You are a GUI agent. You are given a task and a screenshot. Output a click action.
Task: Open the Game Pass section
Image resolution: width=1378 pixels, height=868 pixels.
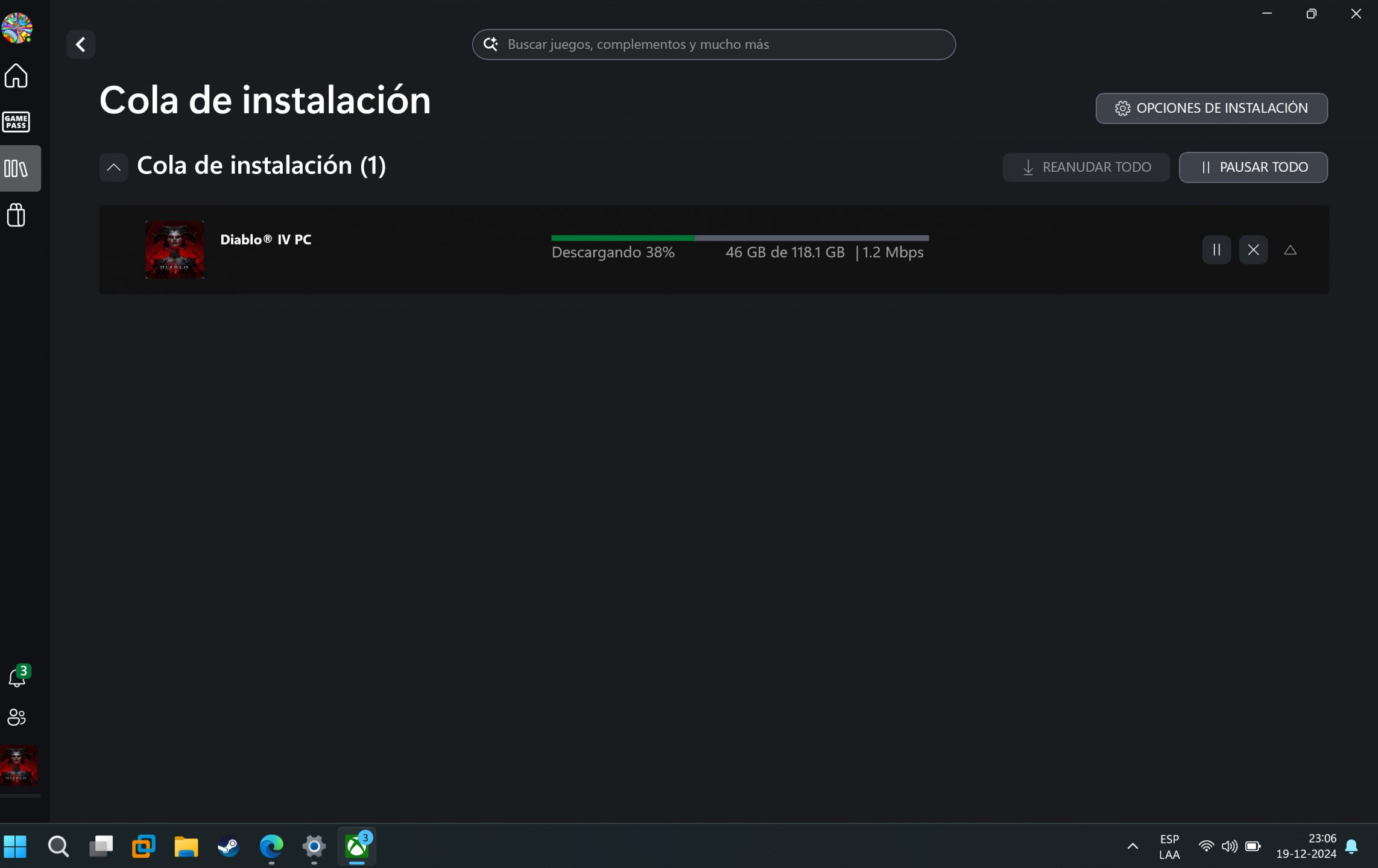16,122
